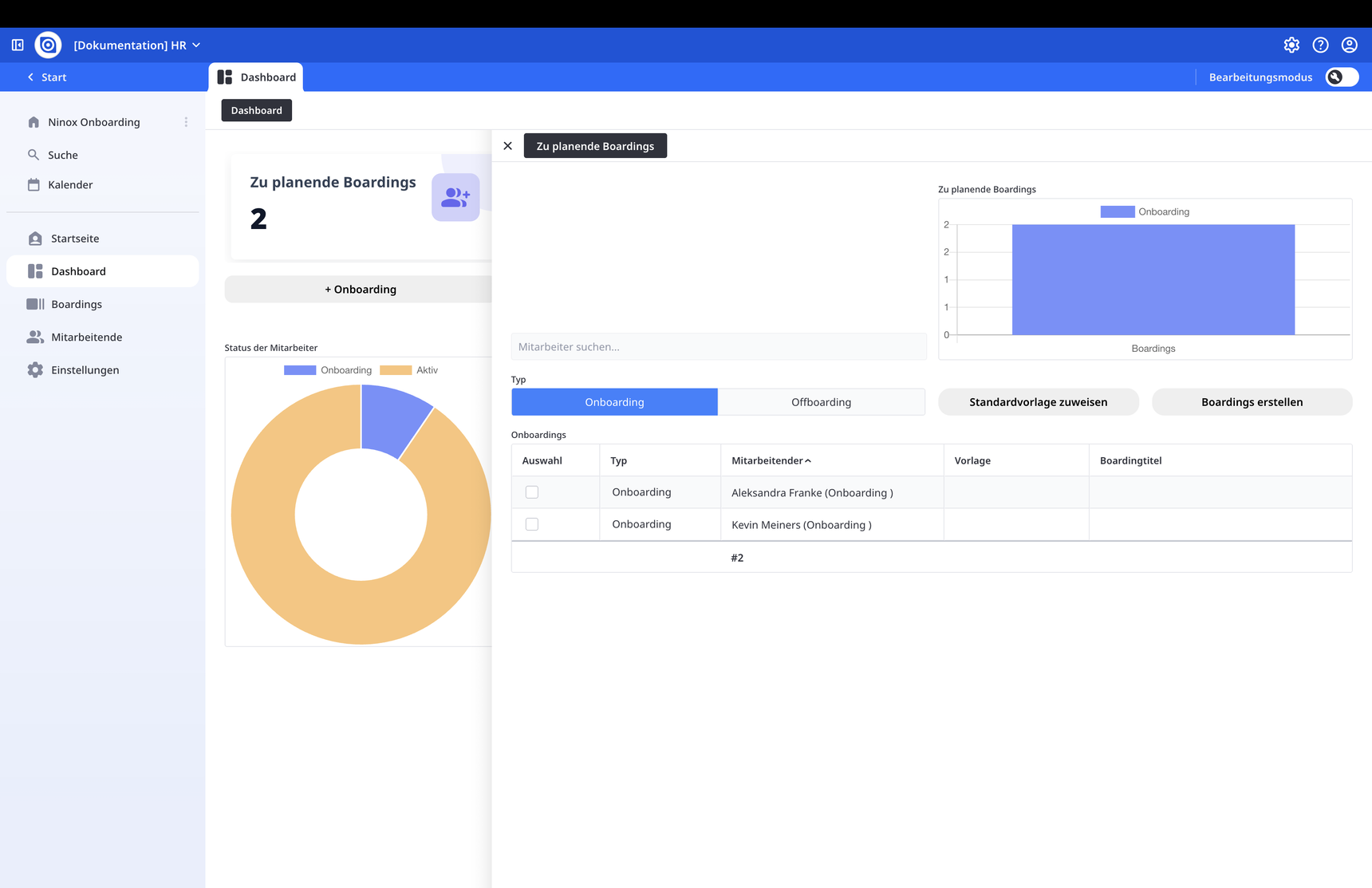
Task: Open the help question mark icon
Action: [x=1320, y=45]
